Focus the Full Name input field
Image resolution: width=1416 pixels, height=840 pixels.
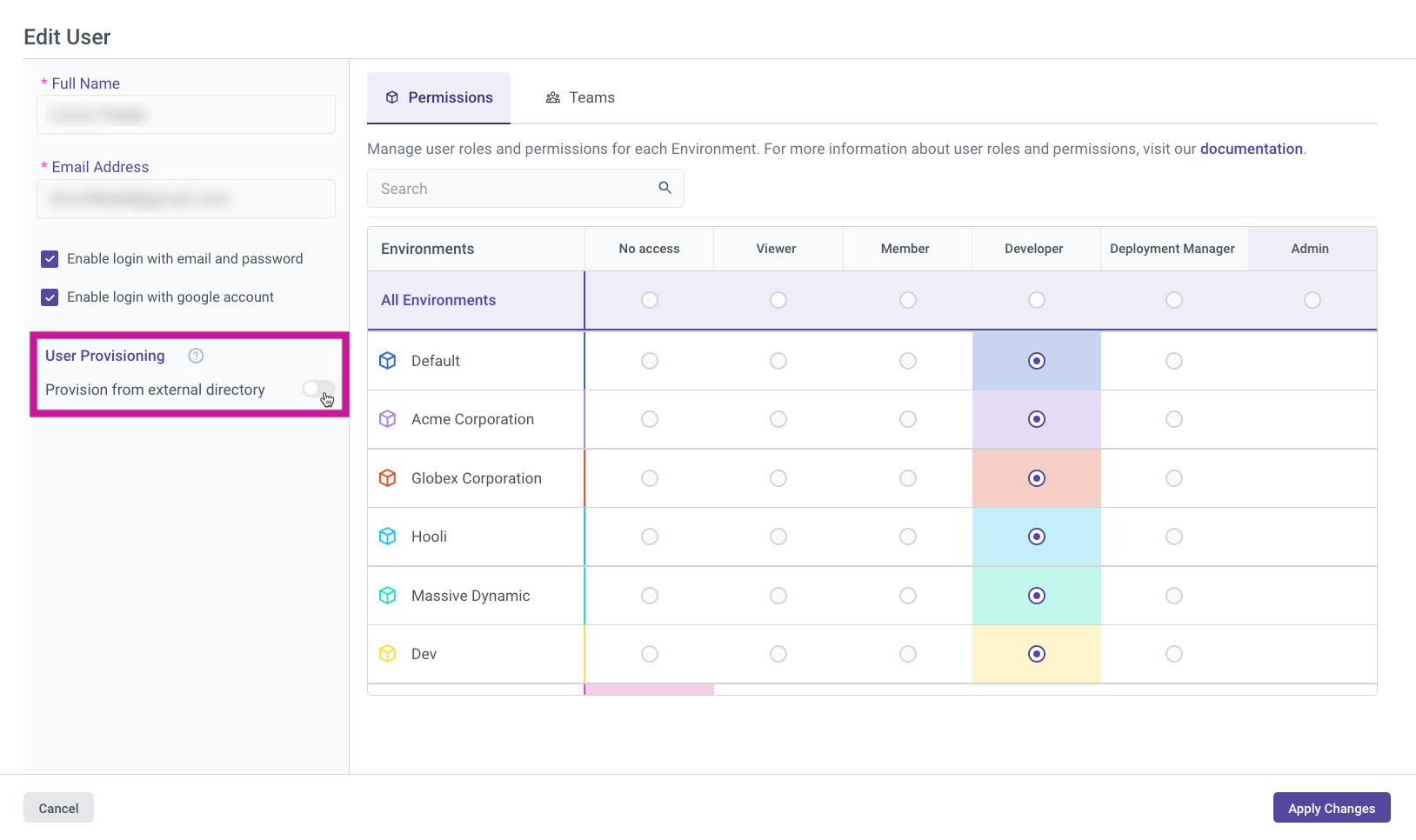pyautogui.click(x=186, y=115)
